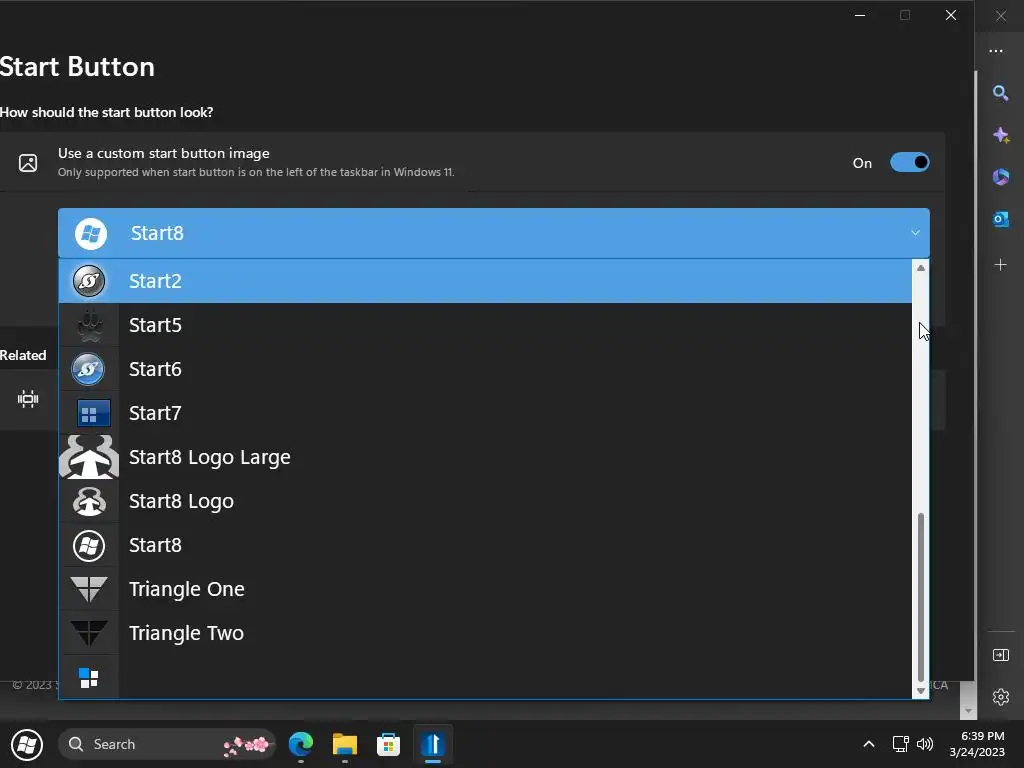Turn off the custom start button image toggle
1024x768 pixels.
click(910, 163)
